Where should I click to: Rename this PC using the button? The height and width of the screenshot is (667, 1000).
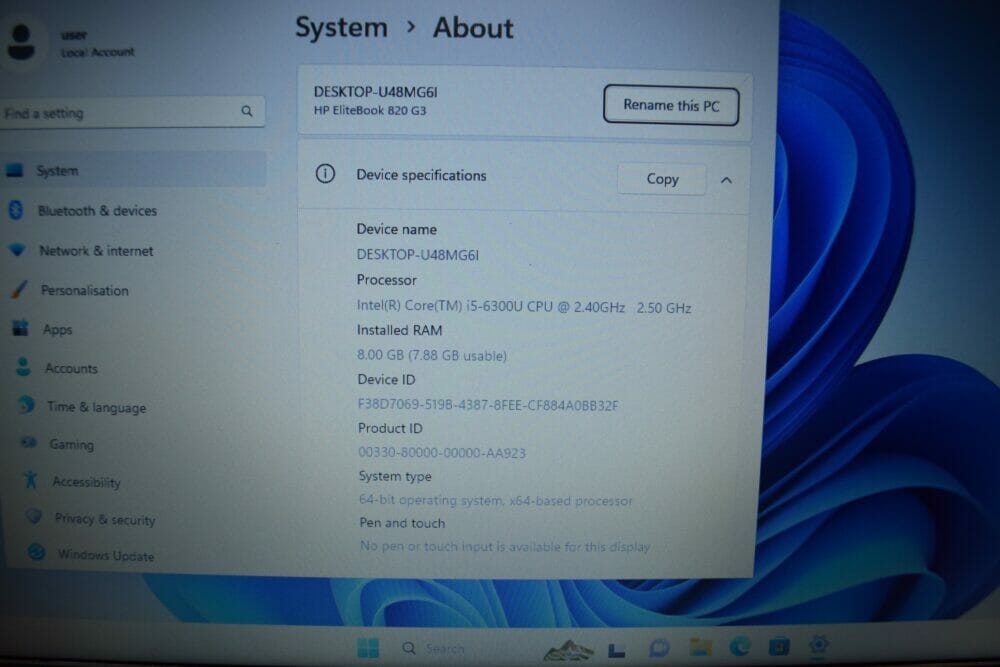point(671,105)
